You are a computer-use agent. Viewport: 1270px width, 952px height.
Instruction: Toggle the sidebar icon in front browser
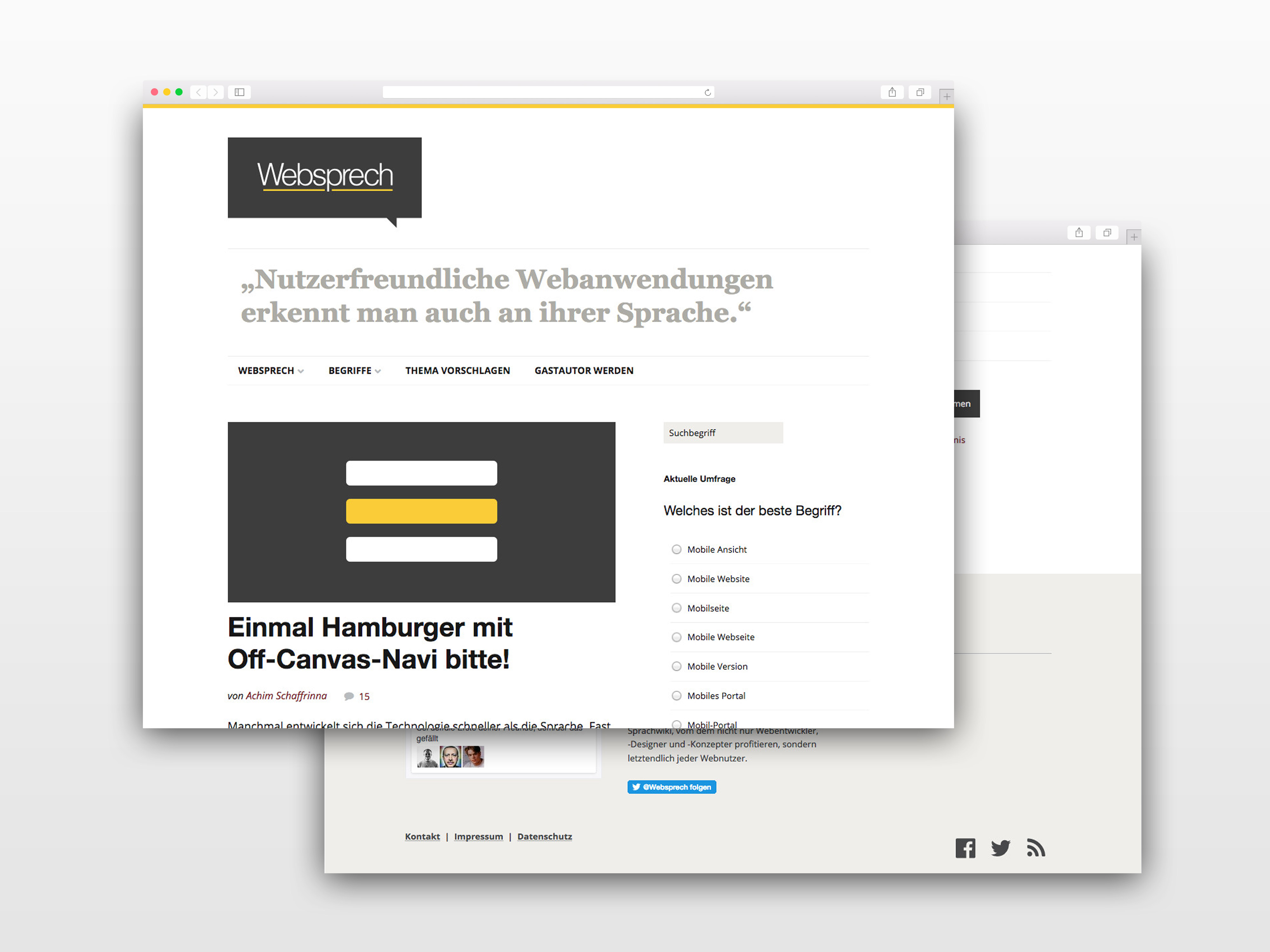(x=239, y=92)
